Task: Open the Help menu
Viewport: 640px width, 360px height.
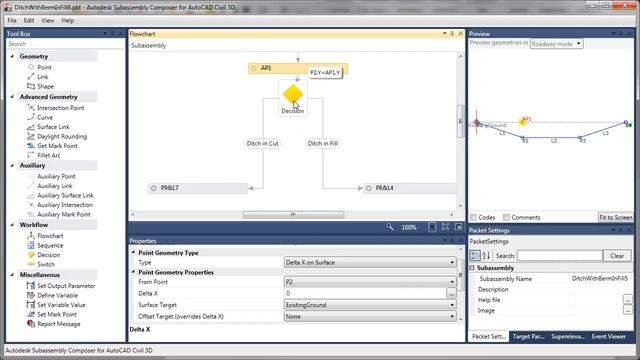Action: pos(68,20)
